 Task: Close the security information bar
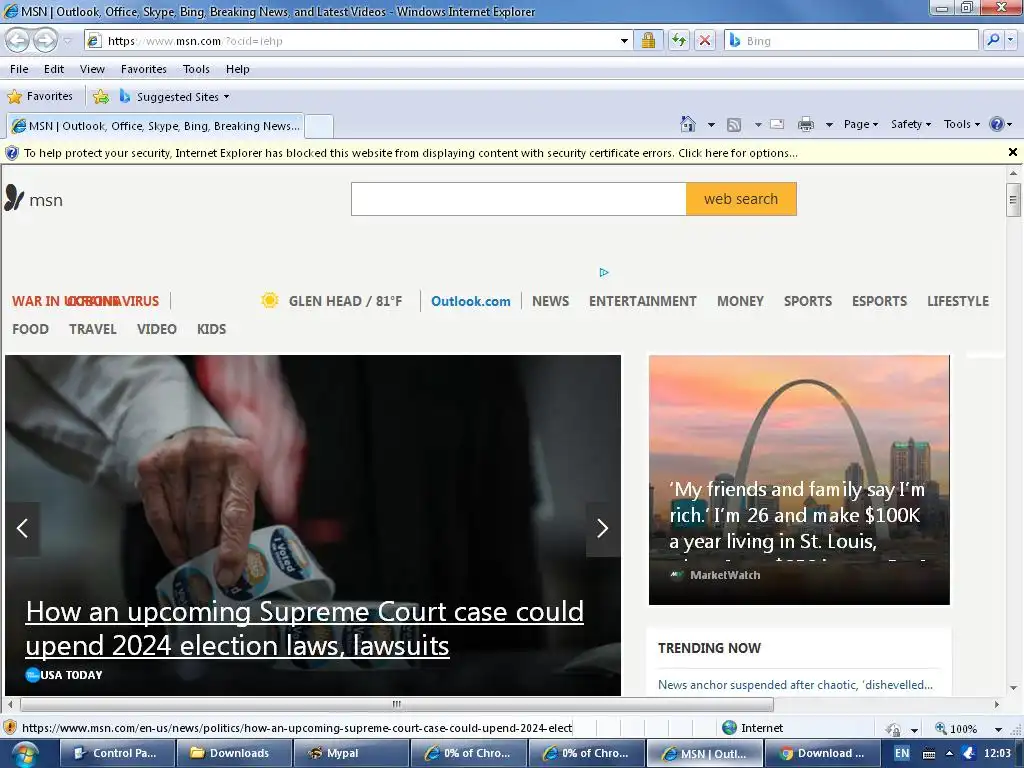[x=1013, y=152]
